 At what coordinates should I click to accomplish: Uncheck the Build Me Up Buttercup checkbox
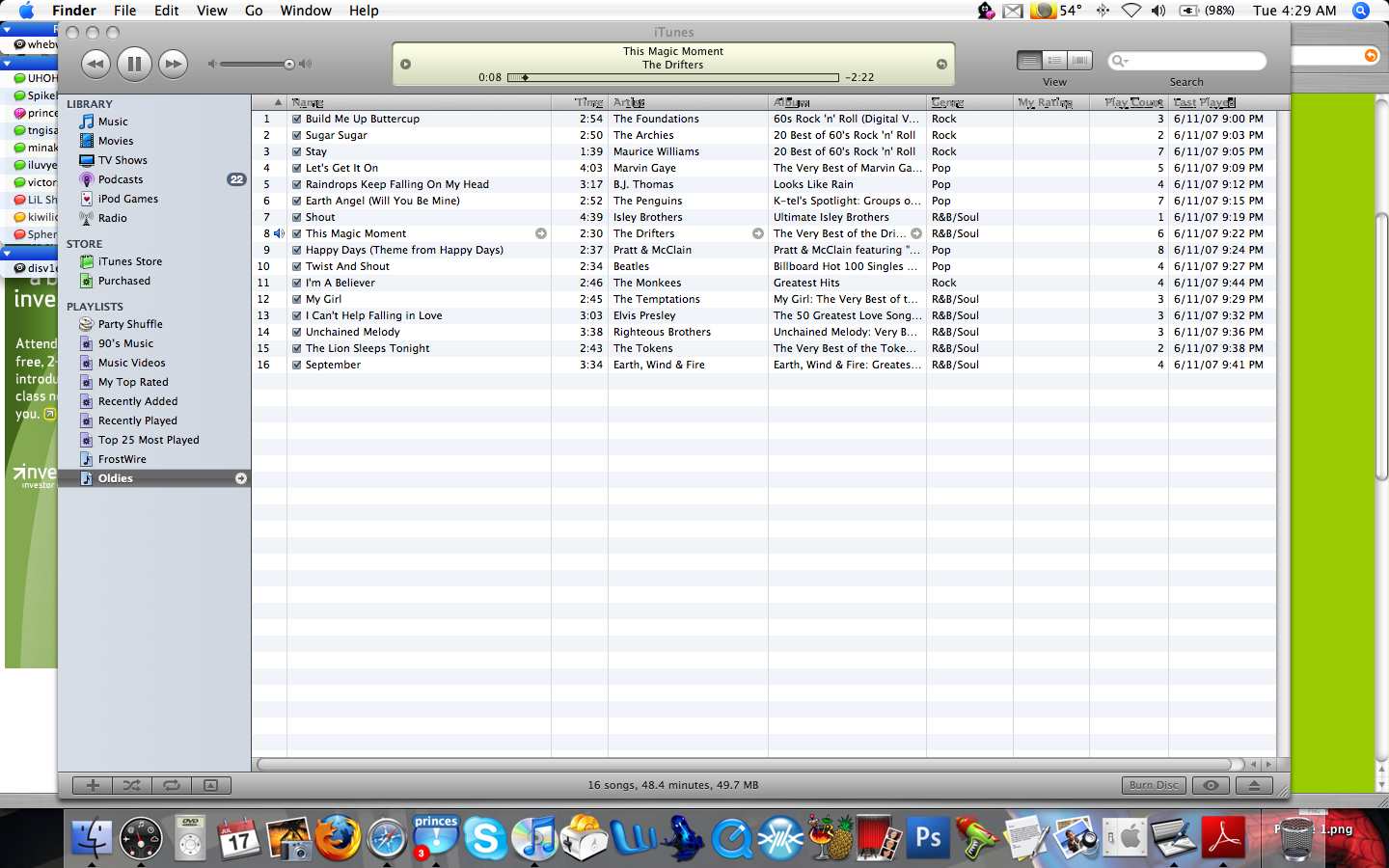pos(297,120)
